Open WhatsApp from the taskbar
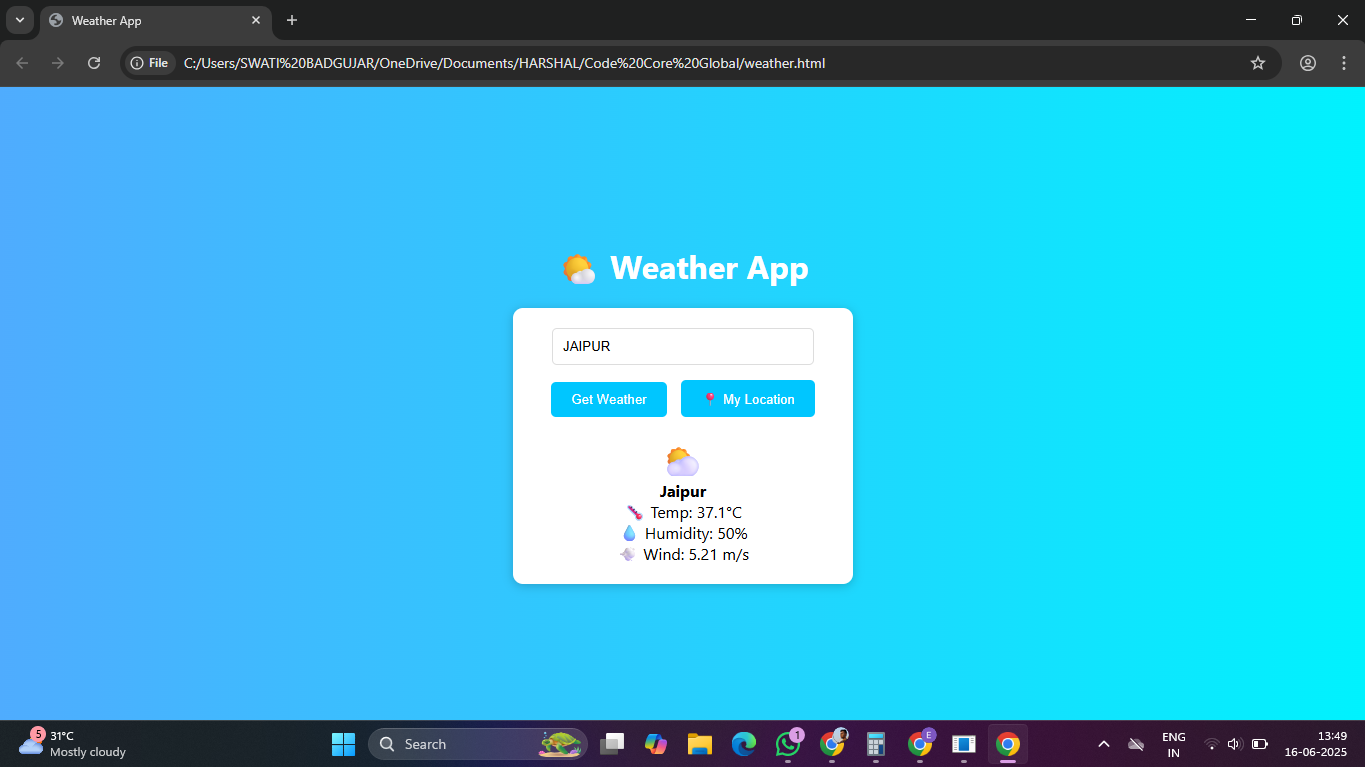1365x767 pixels. 788,744
